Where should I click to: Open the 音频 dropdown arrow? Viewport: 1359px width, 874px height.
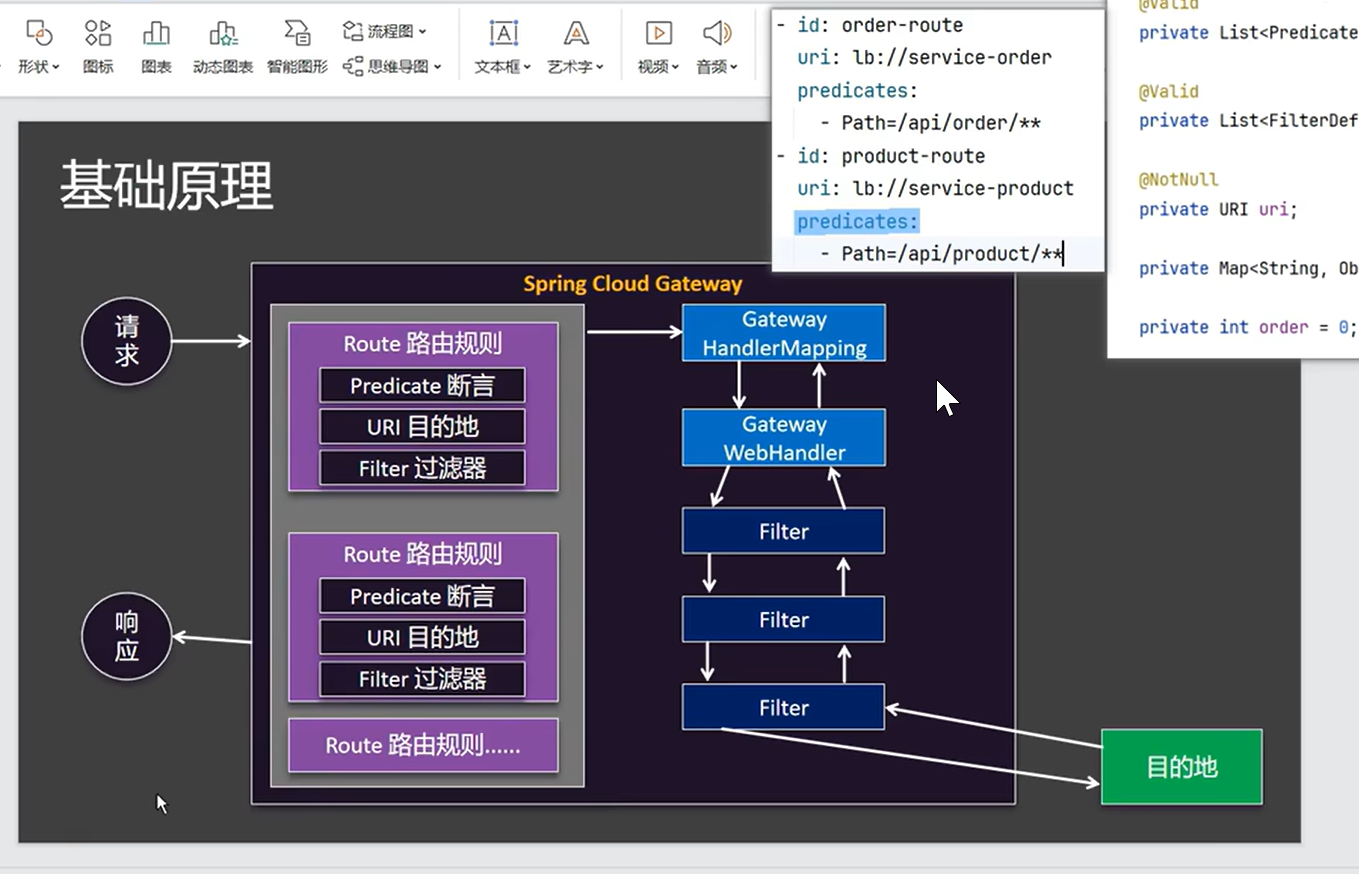click(x=734, y=68)
